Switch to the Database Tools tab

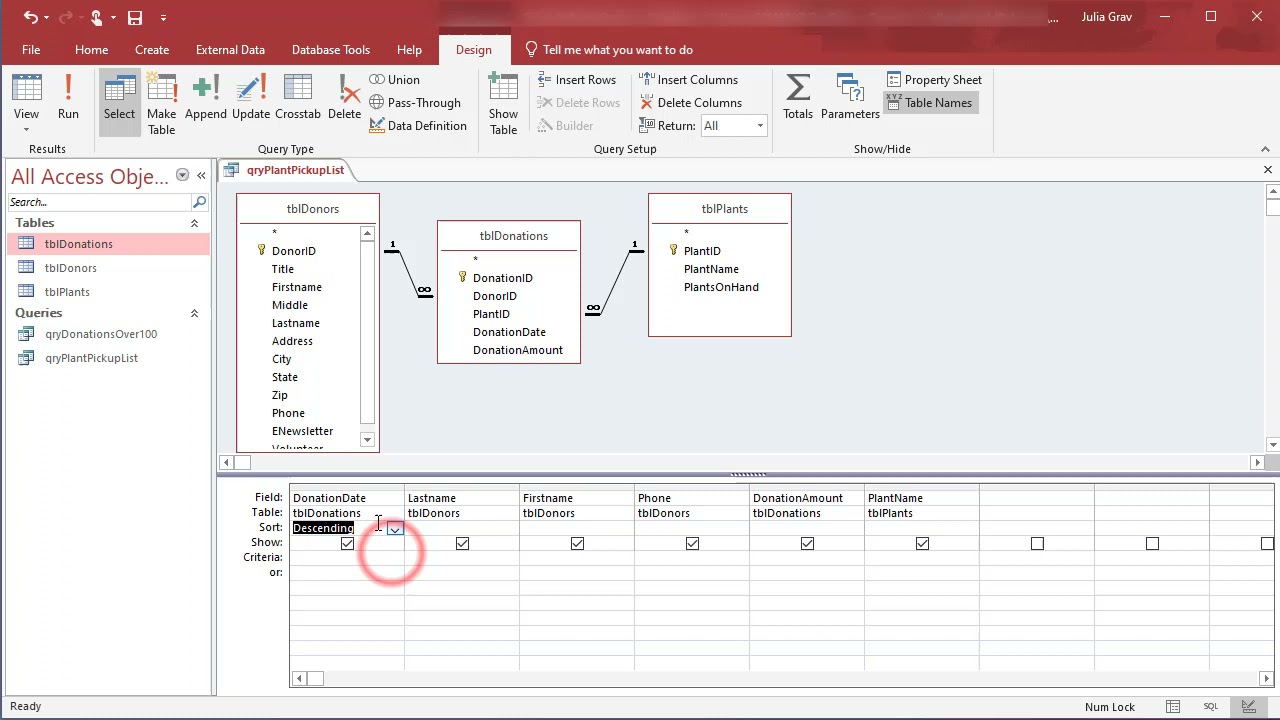point(331,50)
